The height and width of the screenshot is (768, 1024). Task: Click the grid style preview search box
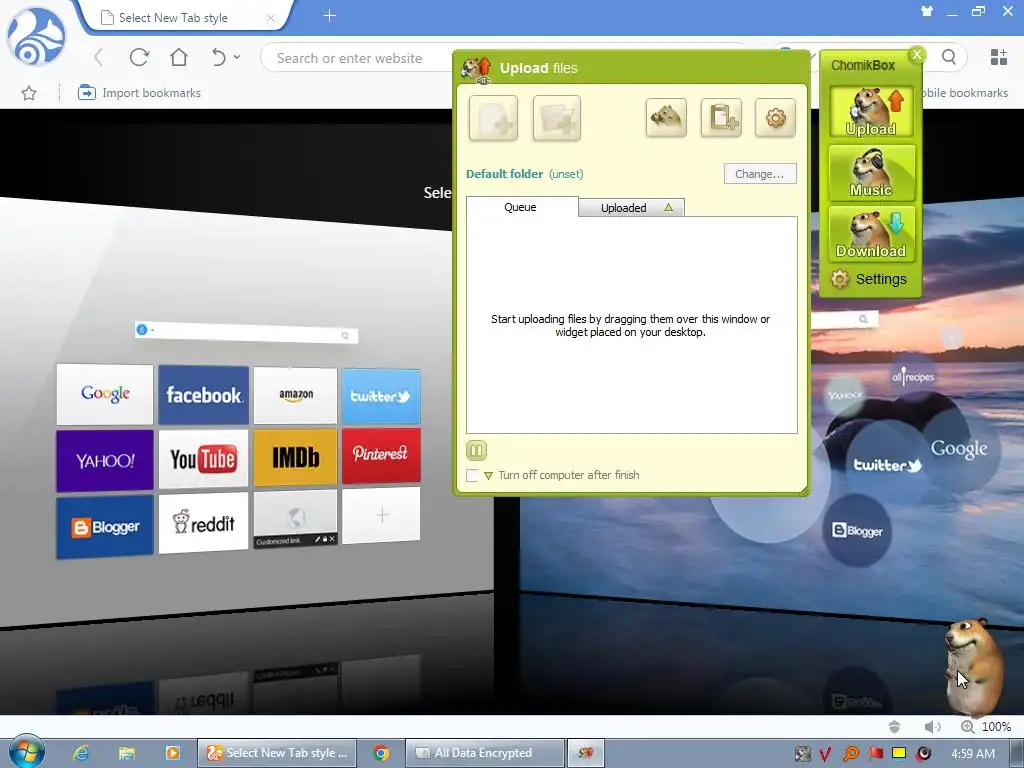pyautogui.click(x=246, y=332)
